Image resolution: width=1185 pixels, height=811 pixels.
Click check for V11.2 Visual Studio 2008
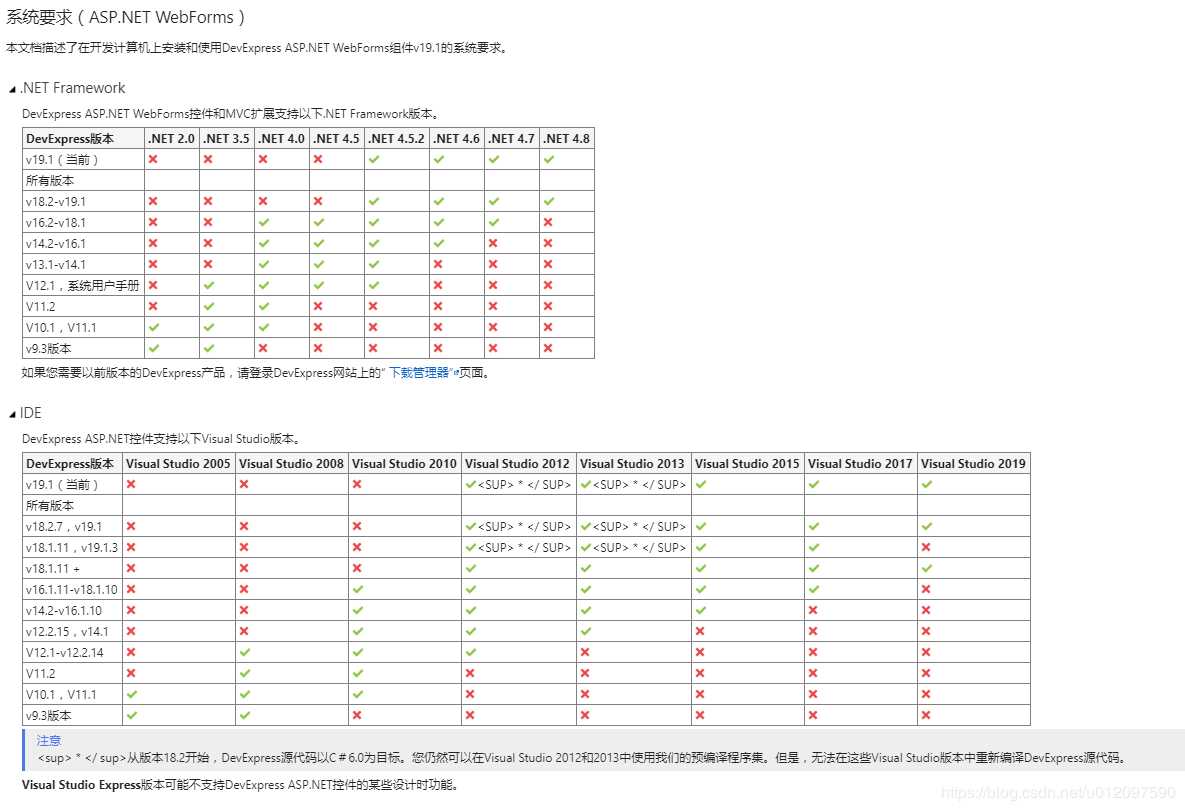point(244,673)
